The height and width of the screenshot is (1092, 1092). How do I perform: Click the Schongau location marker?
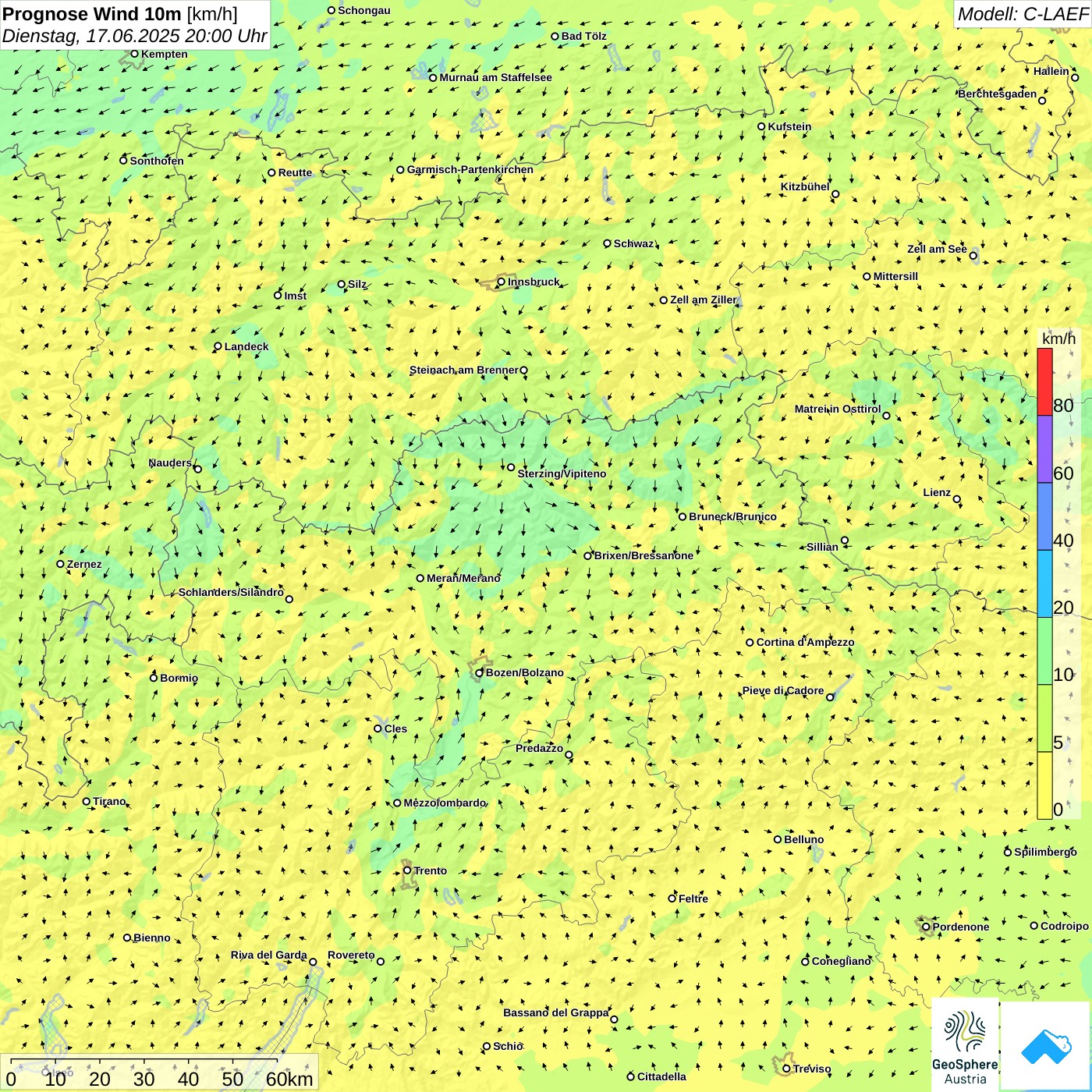pyautogui.click(x=331, y=10)
